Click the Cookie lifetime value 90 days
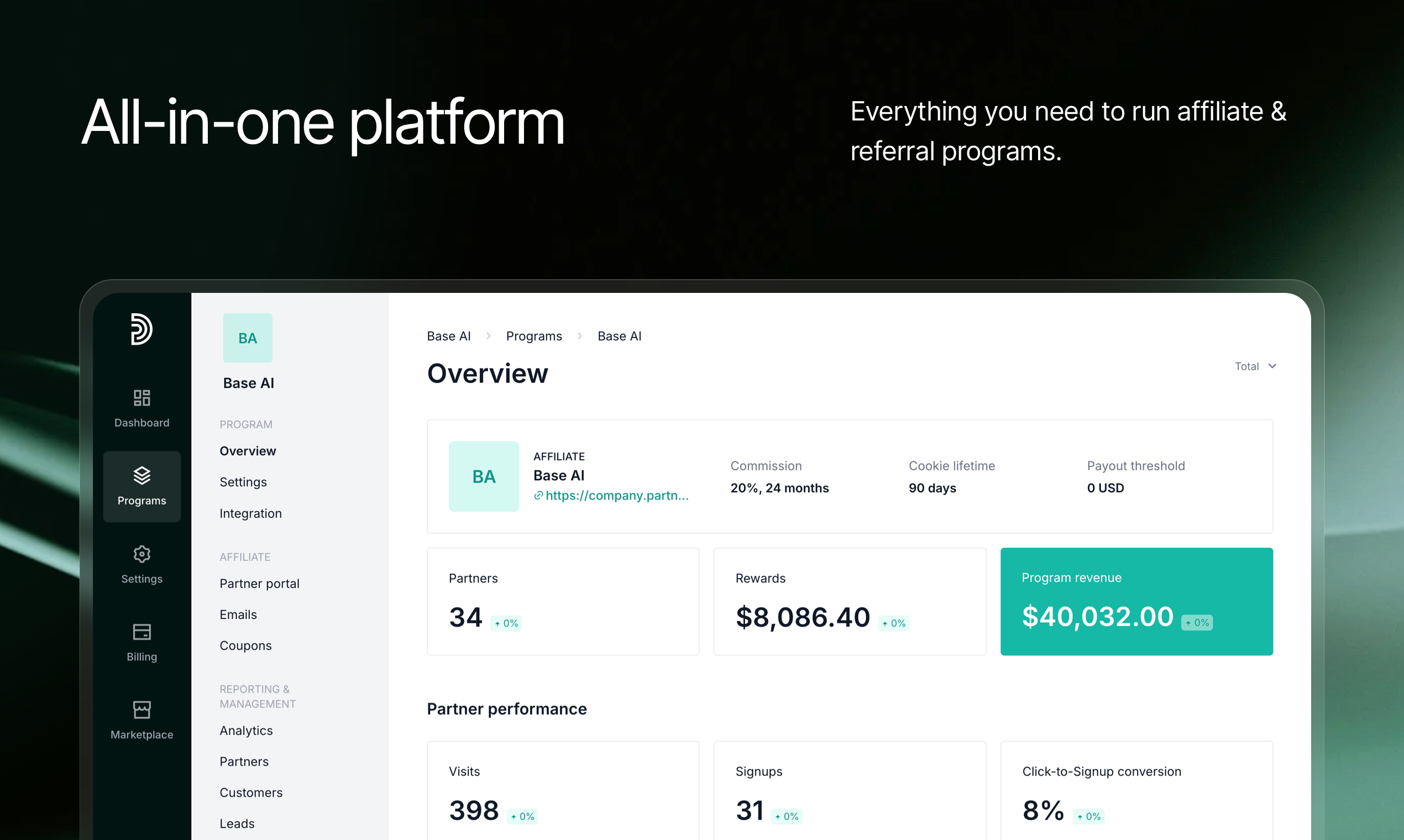Screen dimensions: 1404x840 (932, 488)
